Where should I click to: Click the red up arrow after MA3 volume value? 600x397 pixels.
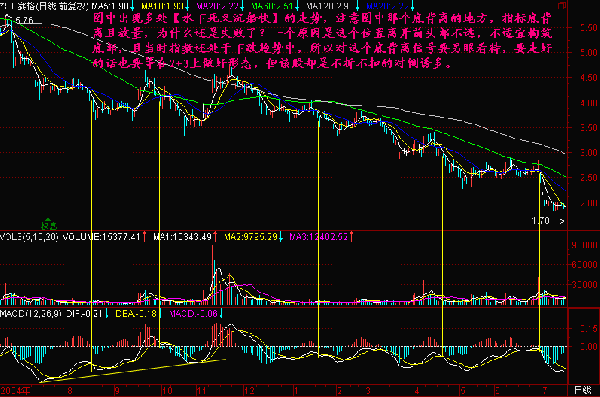coord(351,237)
